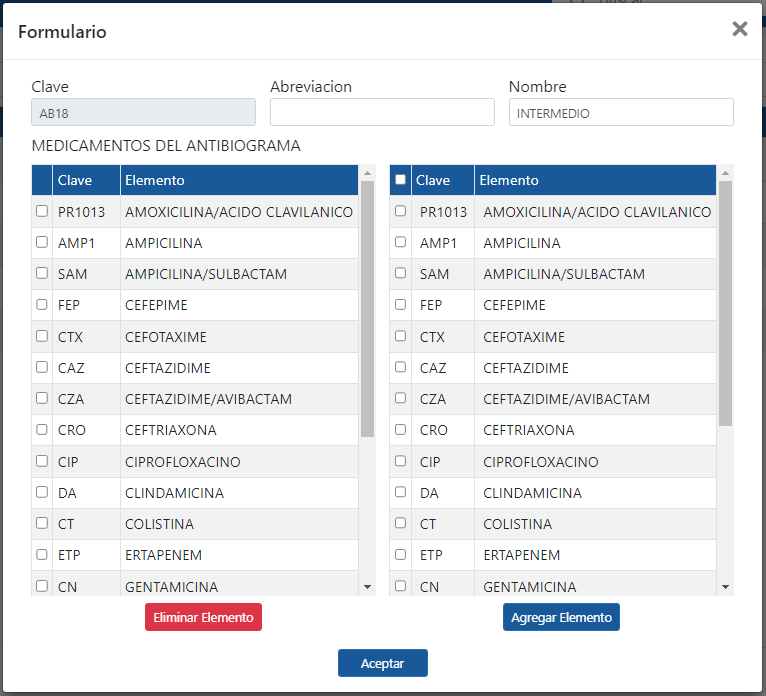Screen dimensions: 766x696
Task: Enable the ERTAPENEM checkbox in the right table
Action: 401,554
